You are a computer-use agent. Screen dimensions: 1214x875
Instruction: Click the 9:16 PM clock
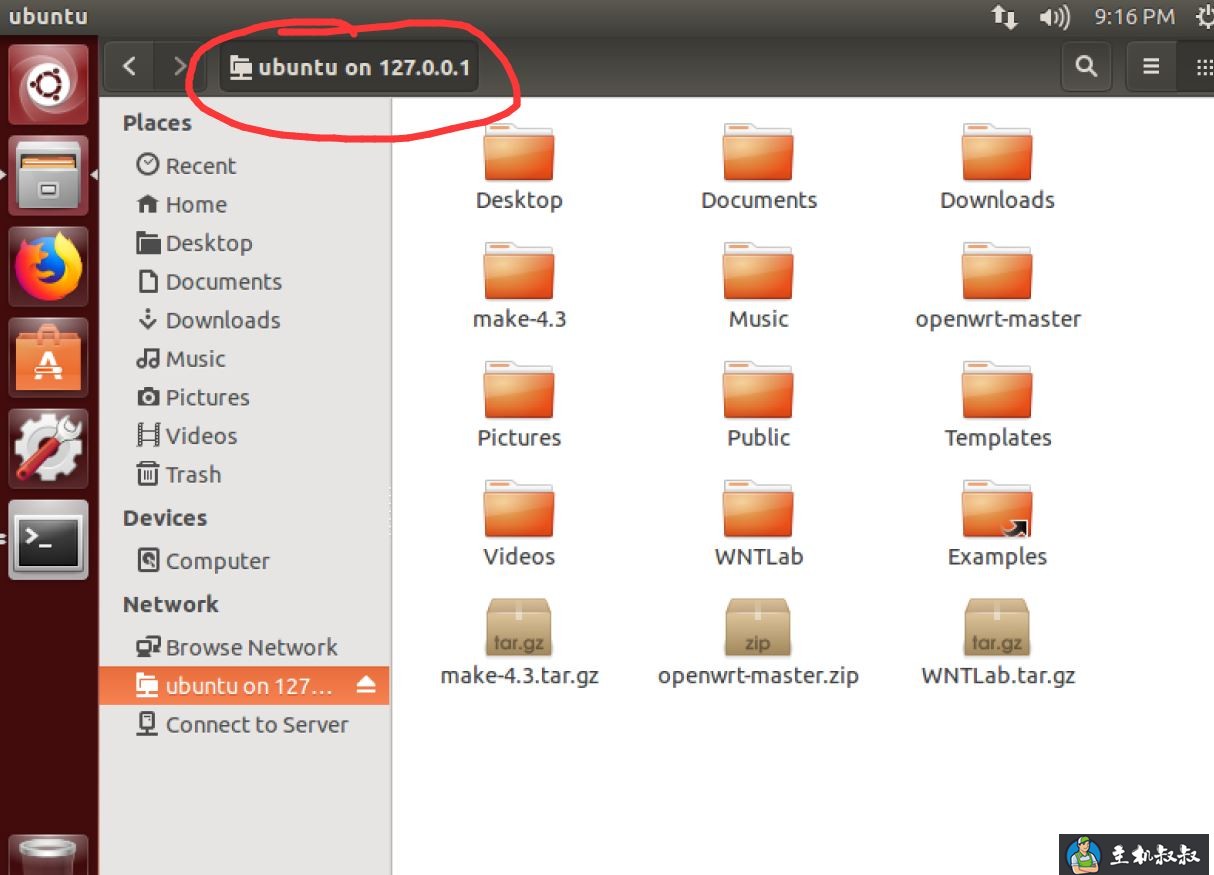(x=1134, y=16)
